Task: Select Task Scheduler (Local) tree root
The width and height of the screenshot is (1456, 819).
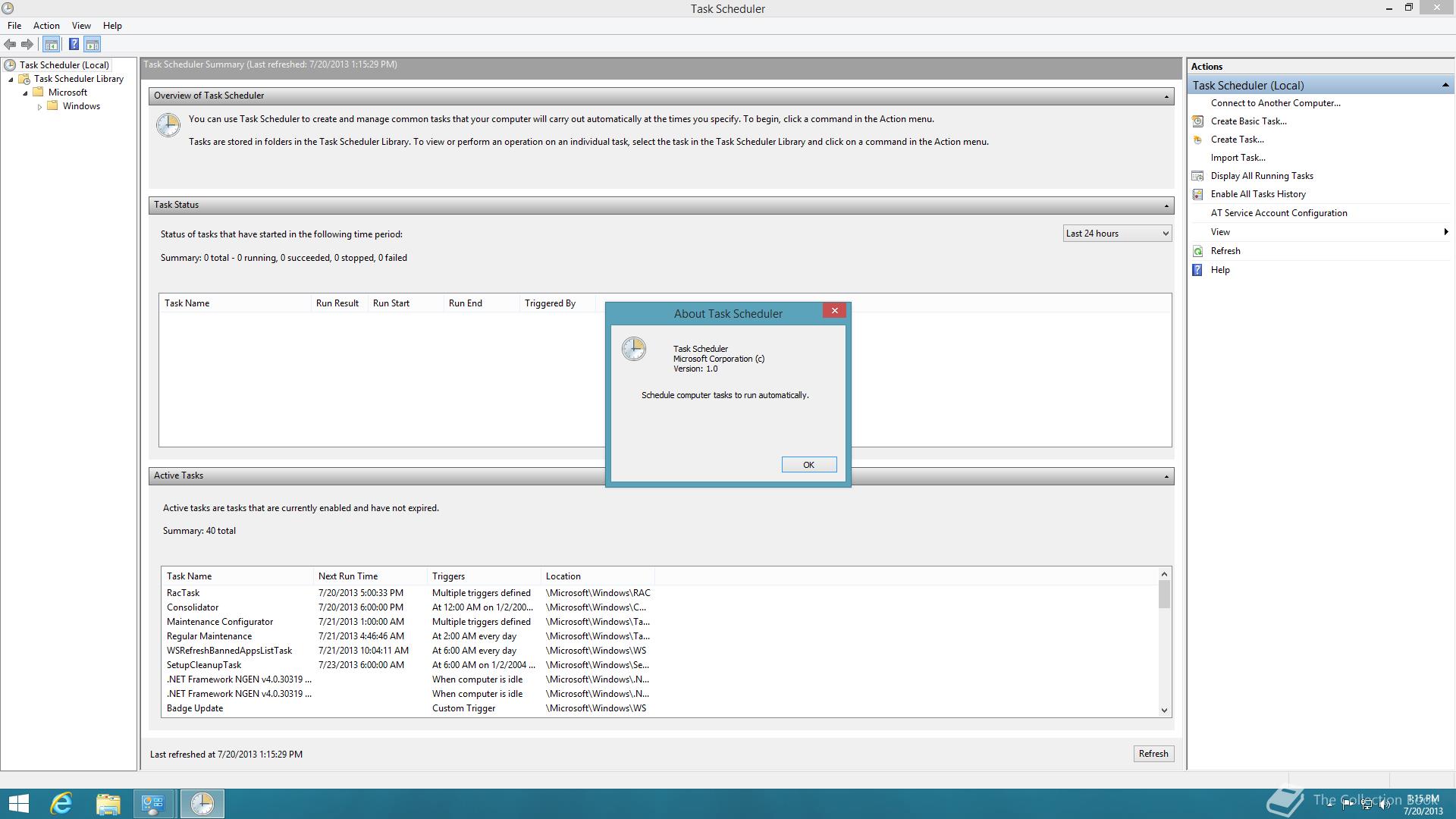Action: (64, 65)
